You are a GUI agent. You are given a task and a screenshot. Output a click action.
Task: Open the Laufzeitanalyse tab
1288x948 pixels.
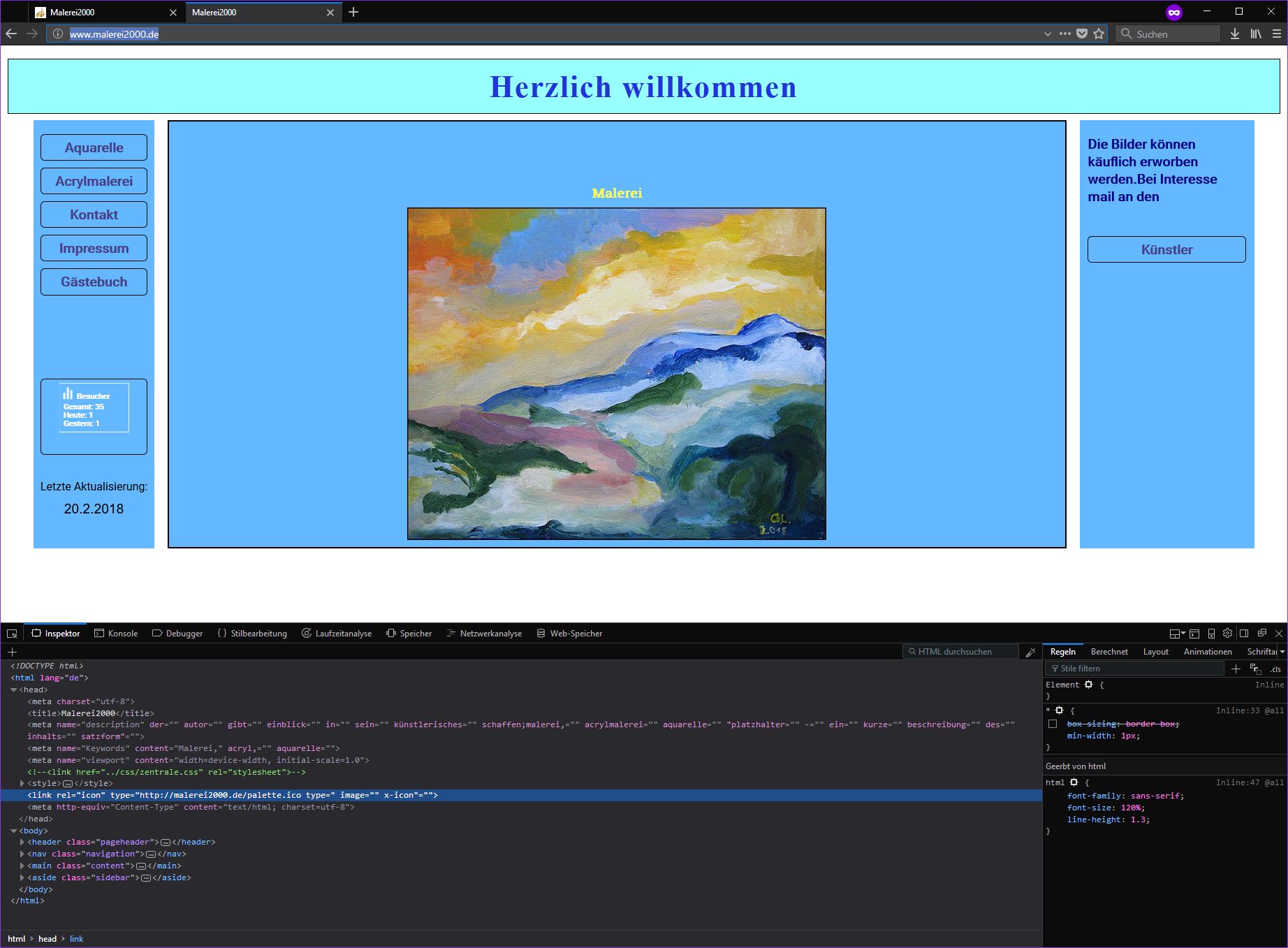pos(337,634)
